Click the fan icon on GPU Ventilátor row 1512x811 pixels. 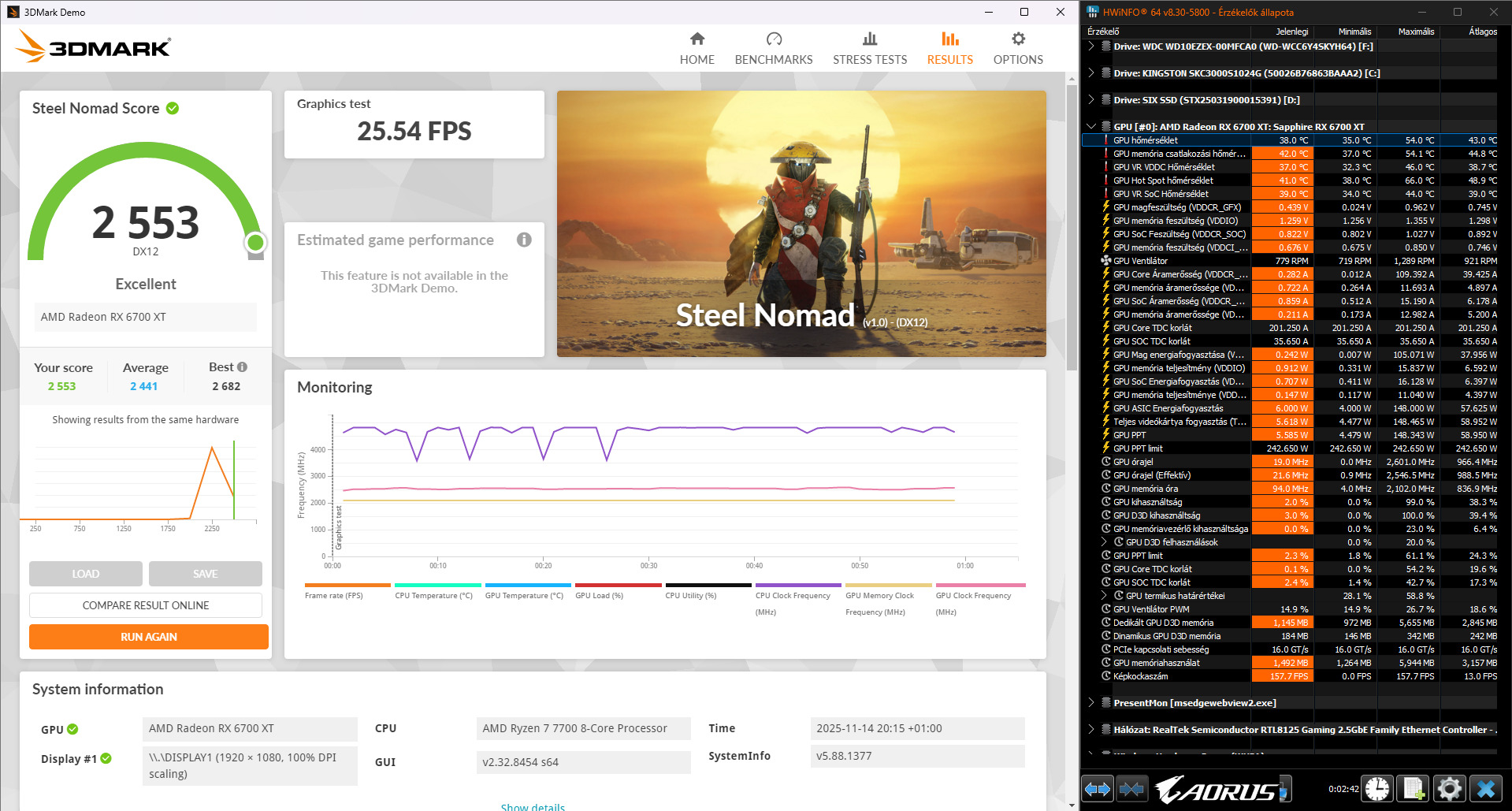(1106, 261)
